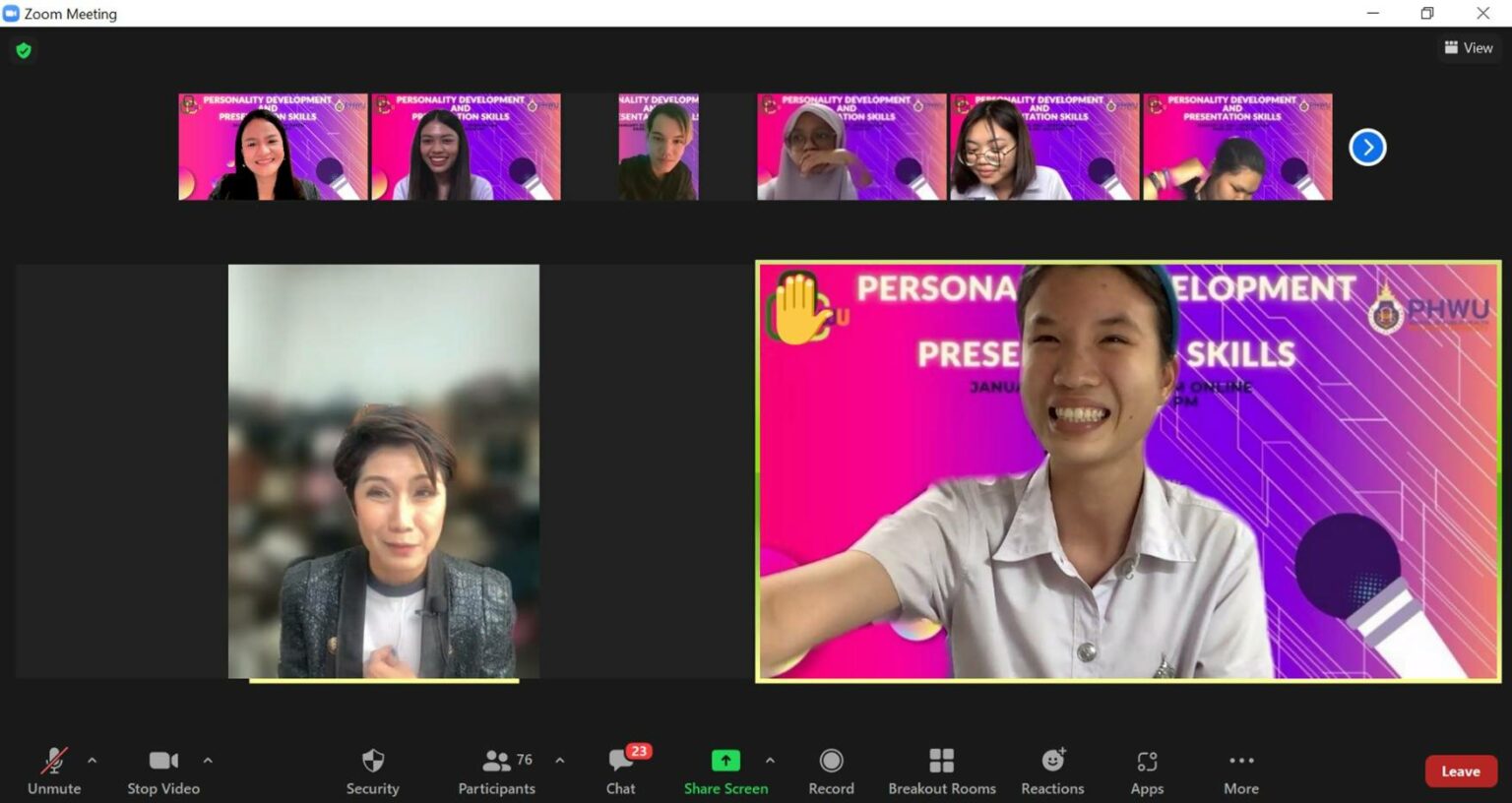Stop Video camera toggle

click(163, 771)
